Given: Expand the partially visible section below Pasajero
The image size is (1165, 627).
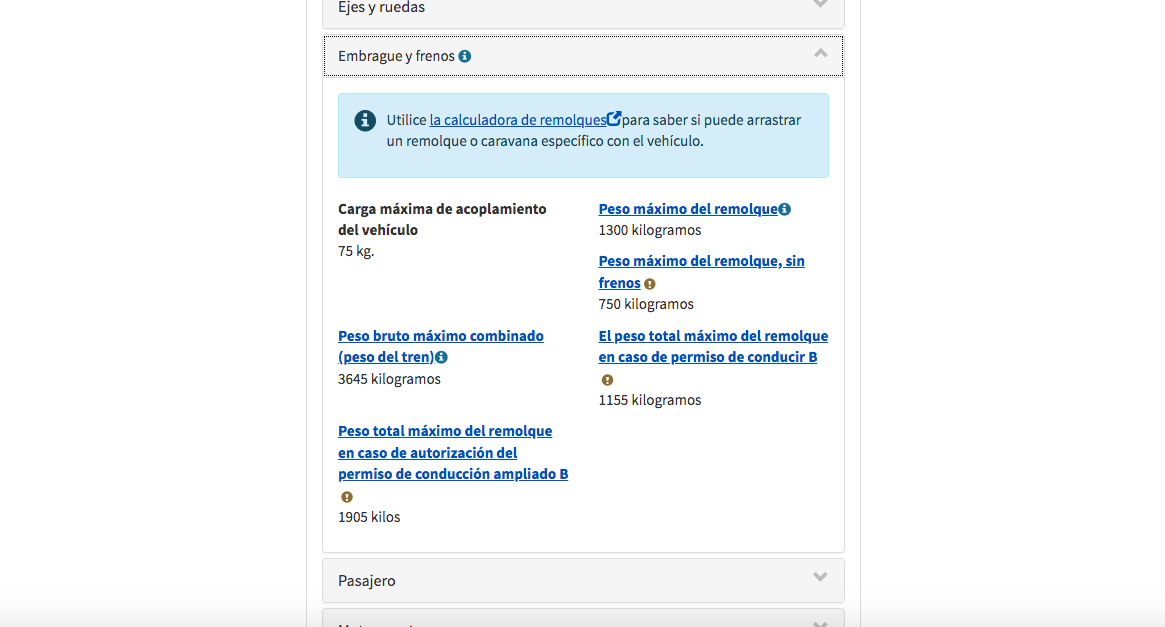Looking at the screenshot, I should pos(583,618).
